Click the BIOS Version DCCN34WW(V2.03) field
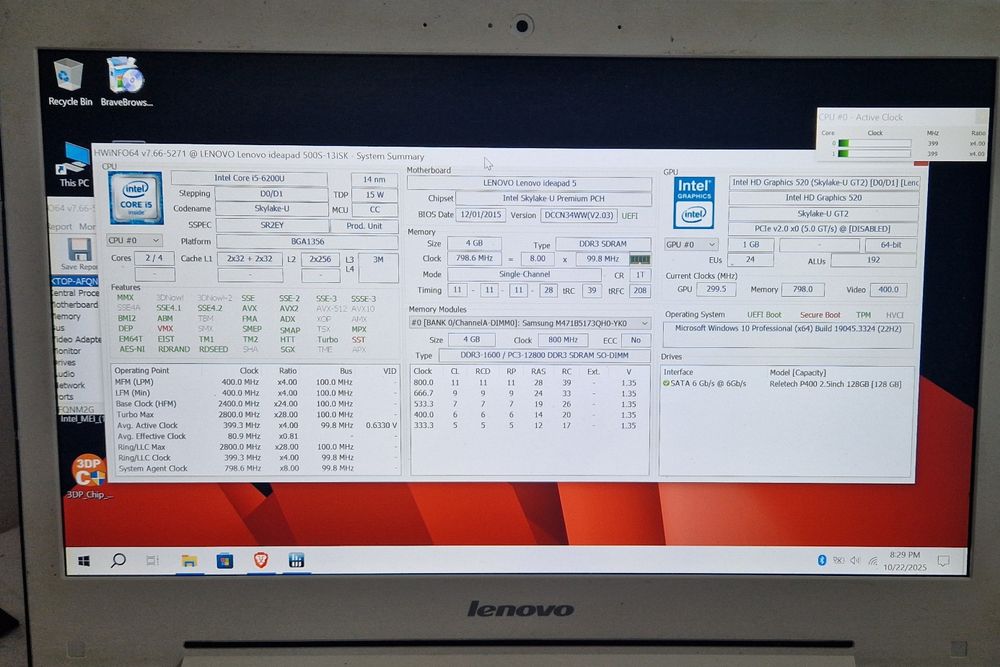Image resolution: width=1000 pixels, height=667 pixels. pos(579,216)
